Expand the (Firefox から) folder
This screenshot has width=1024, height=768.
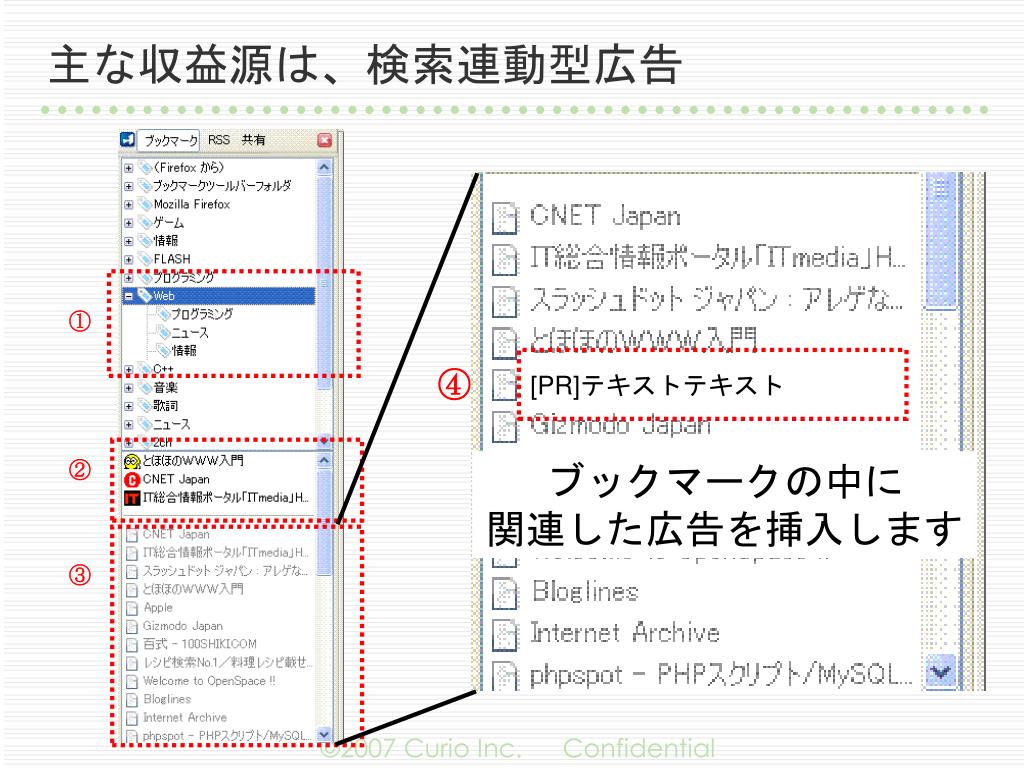click(x=129, y=168)
